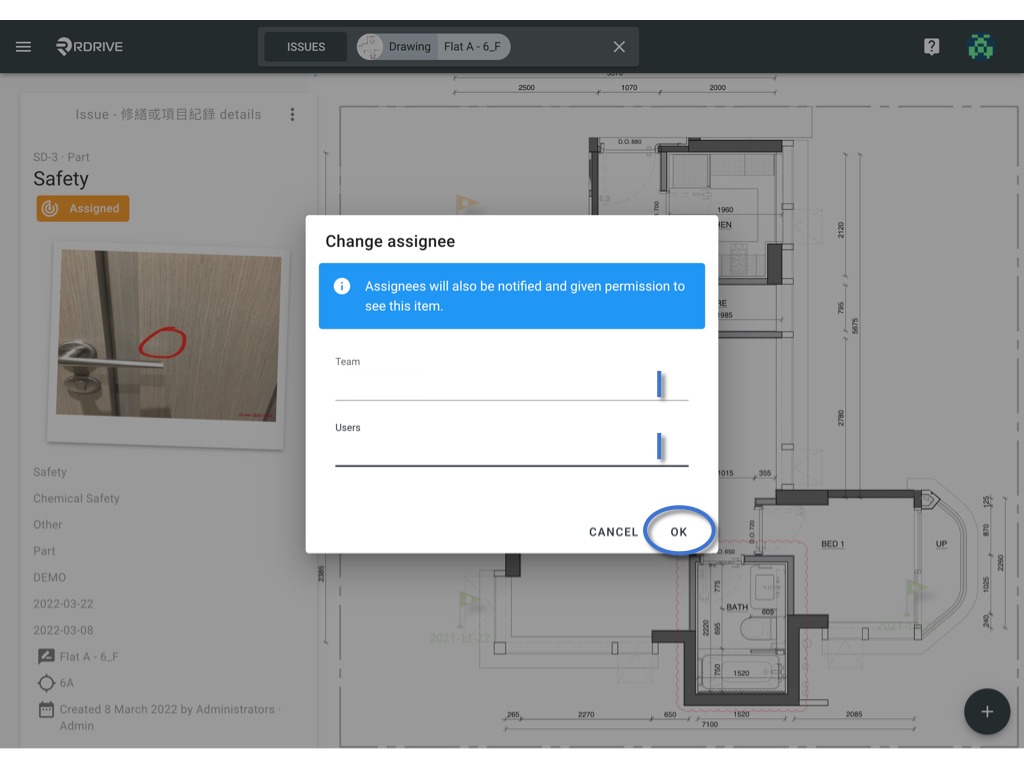Click the Drawing chip thumbnail icon
The width and height of the screenshot is (1024, 768).
370,46
